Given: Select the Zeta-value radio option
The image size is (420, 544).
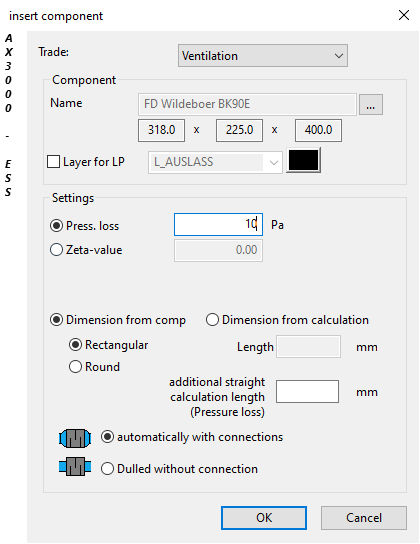Looking at the screenshot, I should [56, 250].
